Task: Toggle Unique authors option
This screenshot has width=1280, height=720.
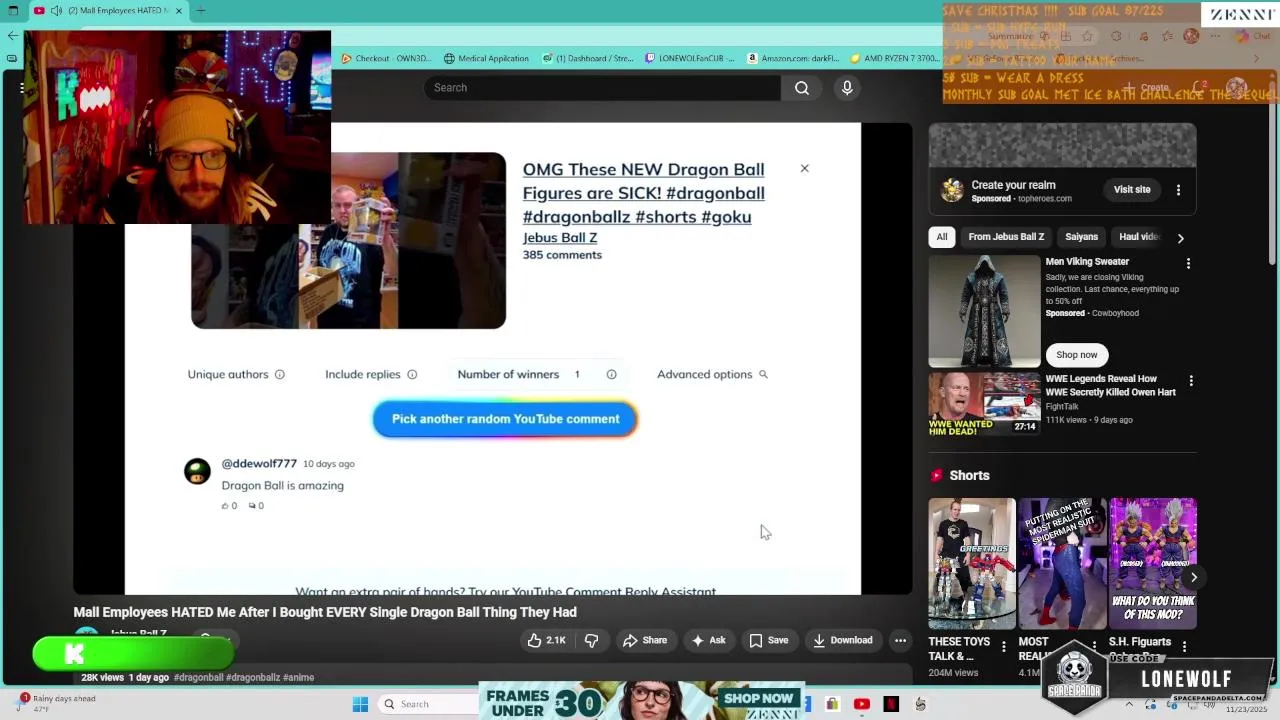Action: click(228, 374)
